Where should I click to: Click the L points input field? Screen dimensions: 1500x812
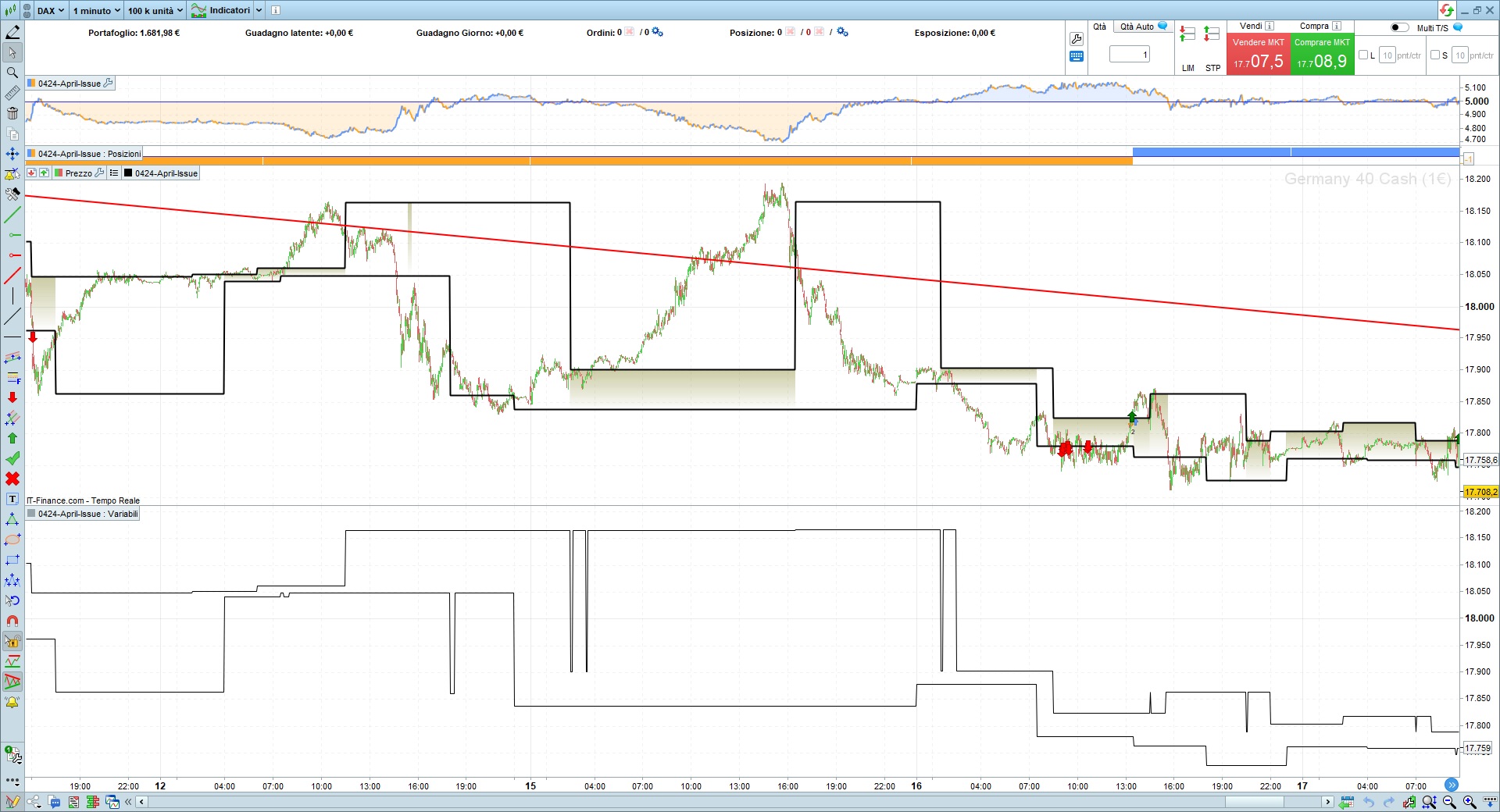pos(1387,55)
